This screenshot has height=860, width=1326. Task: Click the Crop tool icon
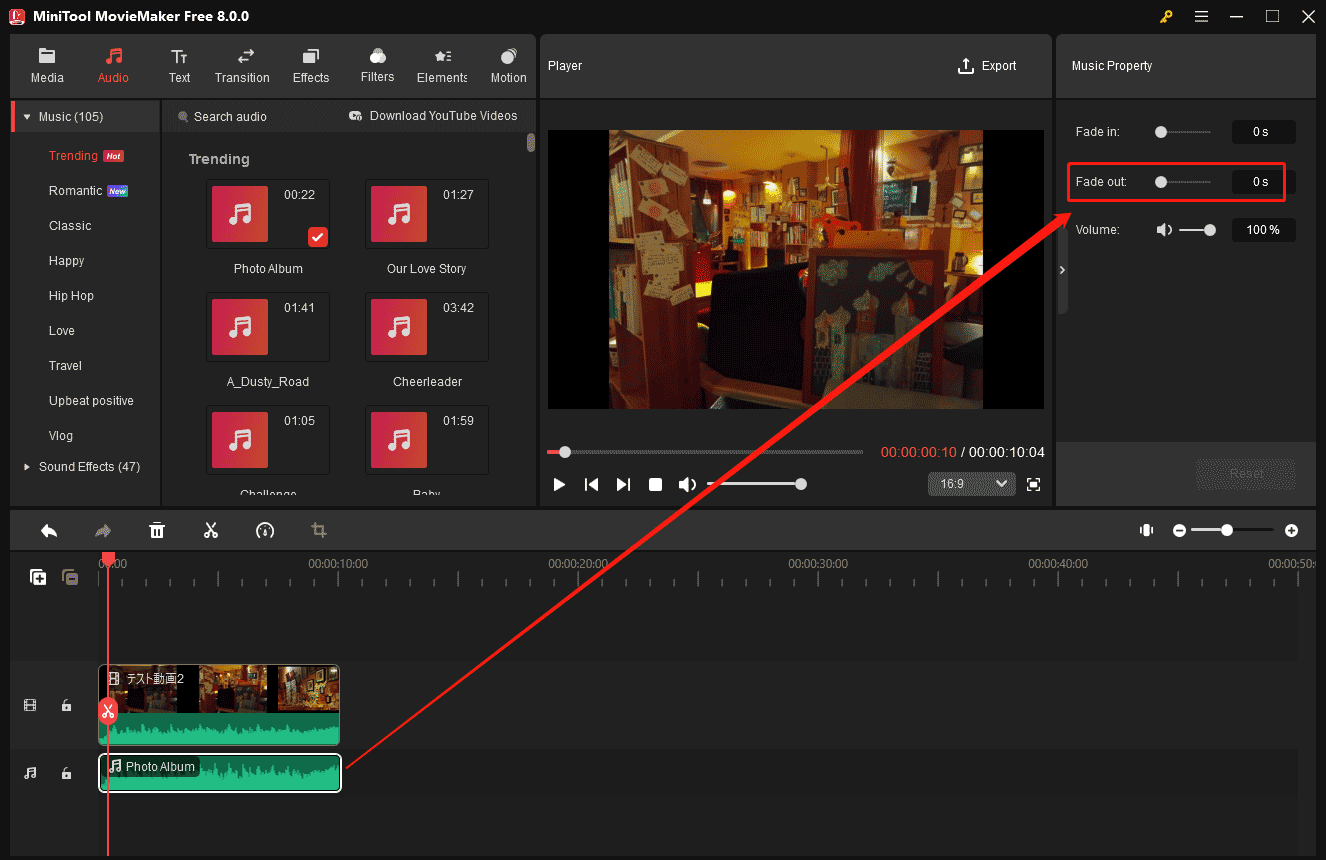pyautogui.click(x=319, y=530)
